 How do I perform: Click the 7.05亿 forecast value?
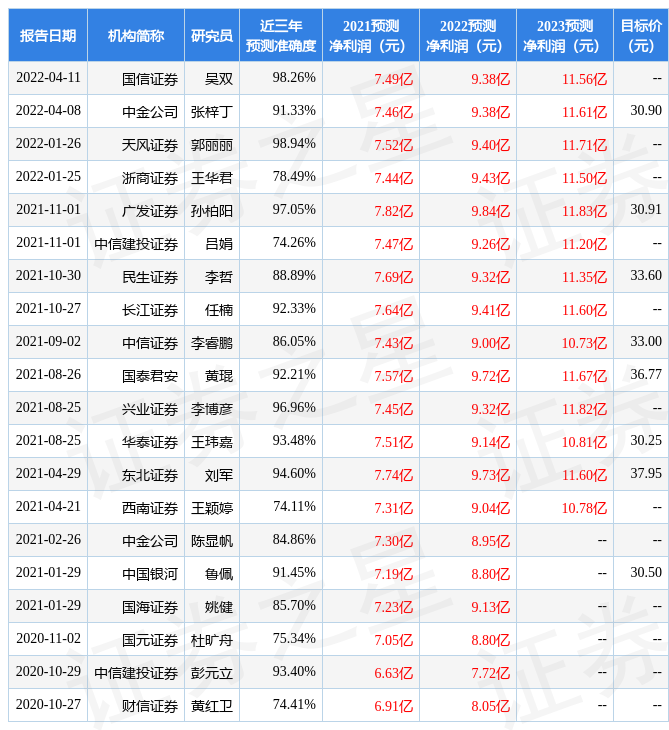click(x=393, y=641)
